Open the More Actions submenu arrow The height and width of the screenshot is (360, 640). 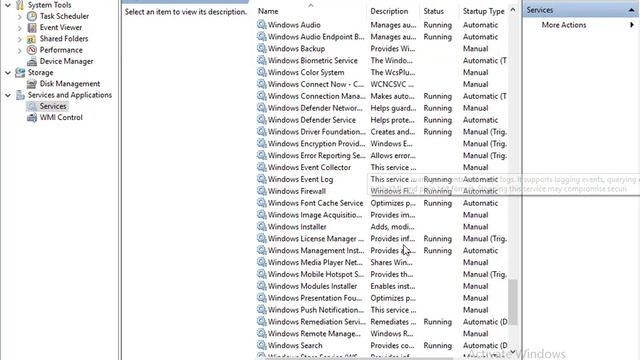[631, 25]
